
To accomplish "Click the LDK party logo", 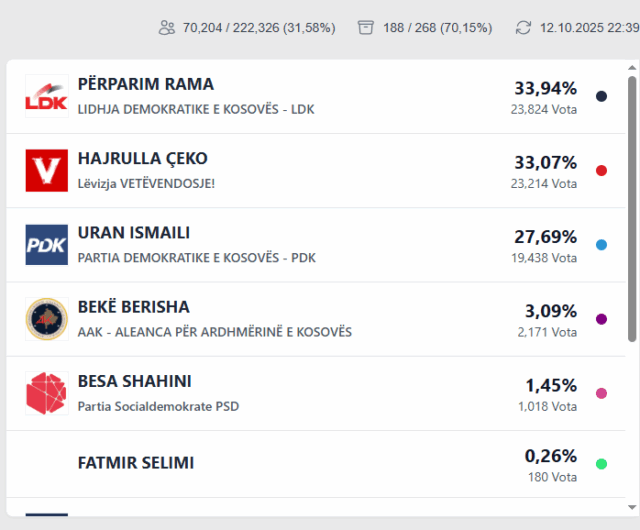I will (x=46, y=96).
